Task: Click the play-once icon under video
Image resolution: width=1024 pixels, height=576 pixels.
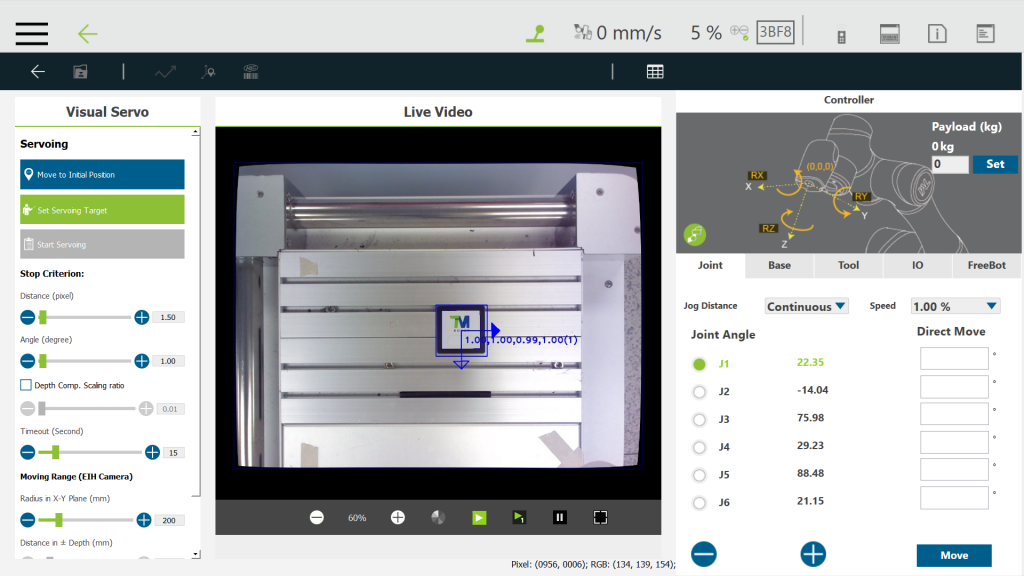Action: 519,517
